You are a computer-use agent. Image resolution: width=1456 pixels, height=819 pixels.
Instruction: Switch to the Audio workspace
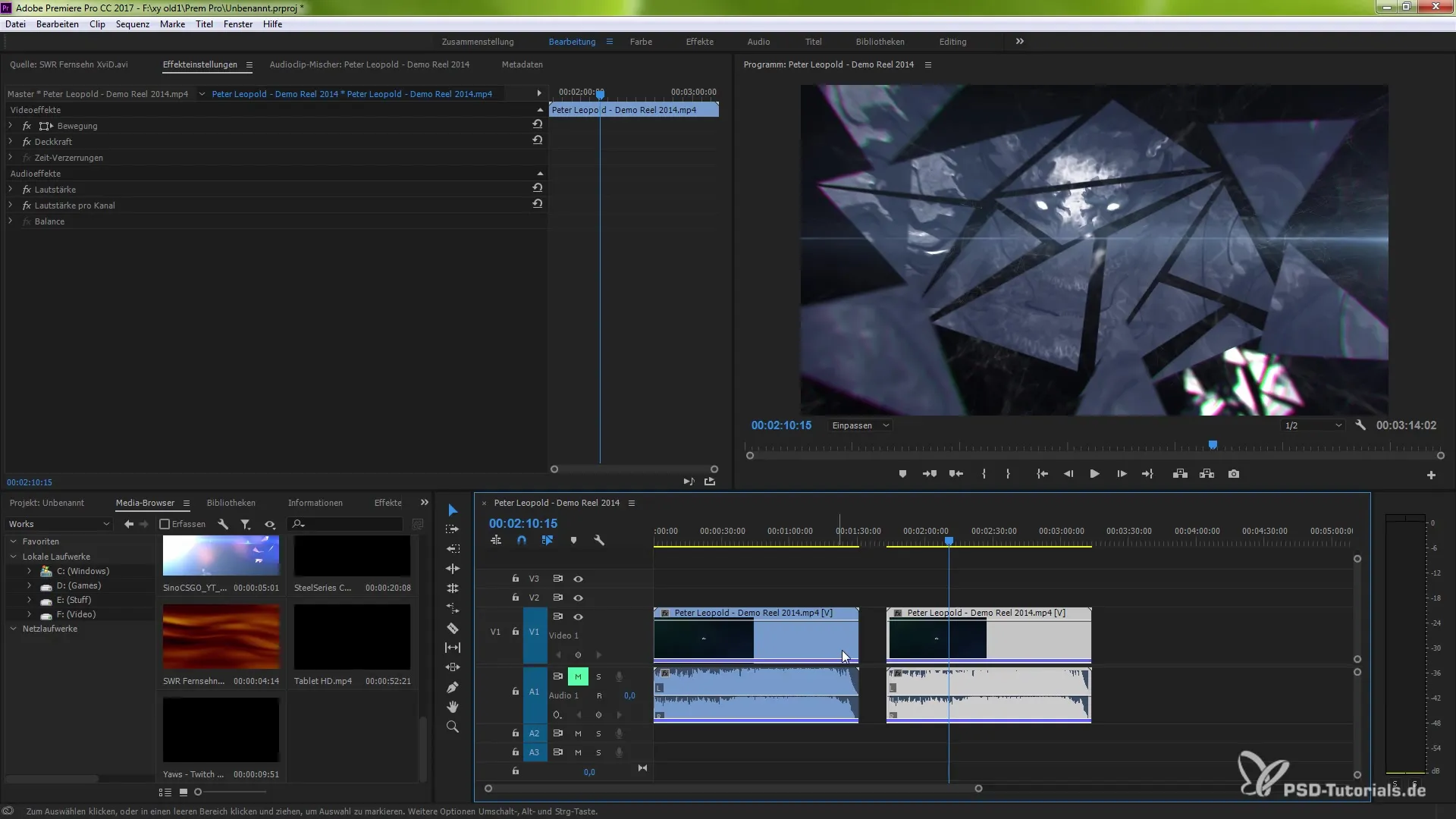coord(758,42)
